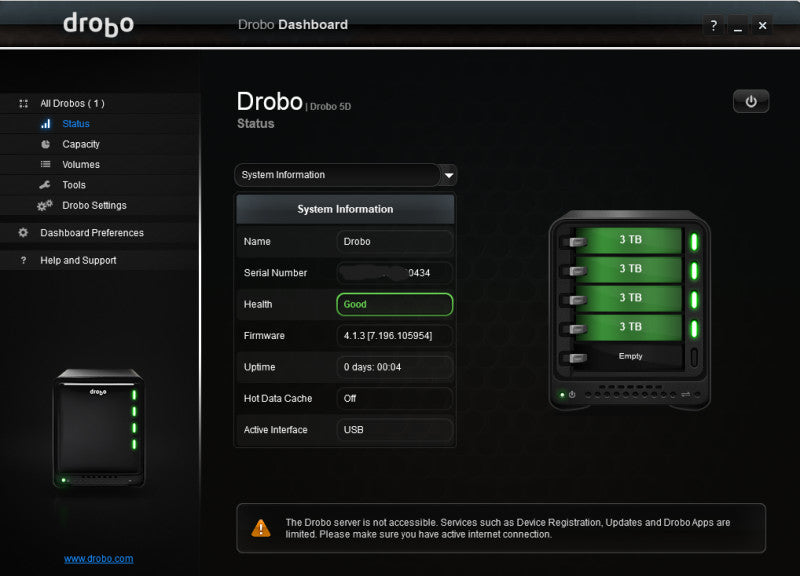Open the Status menu item
Screen dimensions: 800x576
coord(76,123)
